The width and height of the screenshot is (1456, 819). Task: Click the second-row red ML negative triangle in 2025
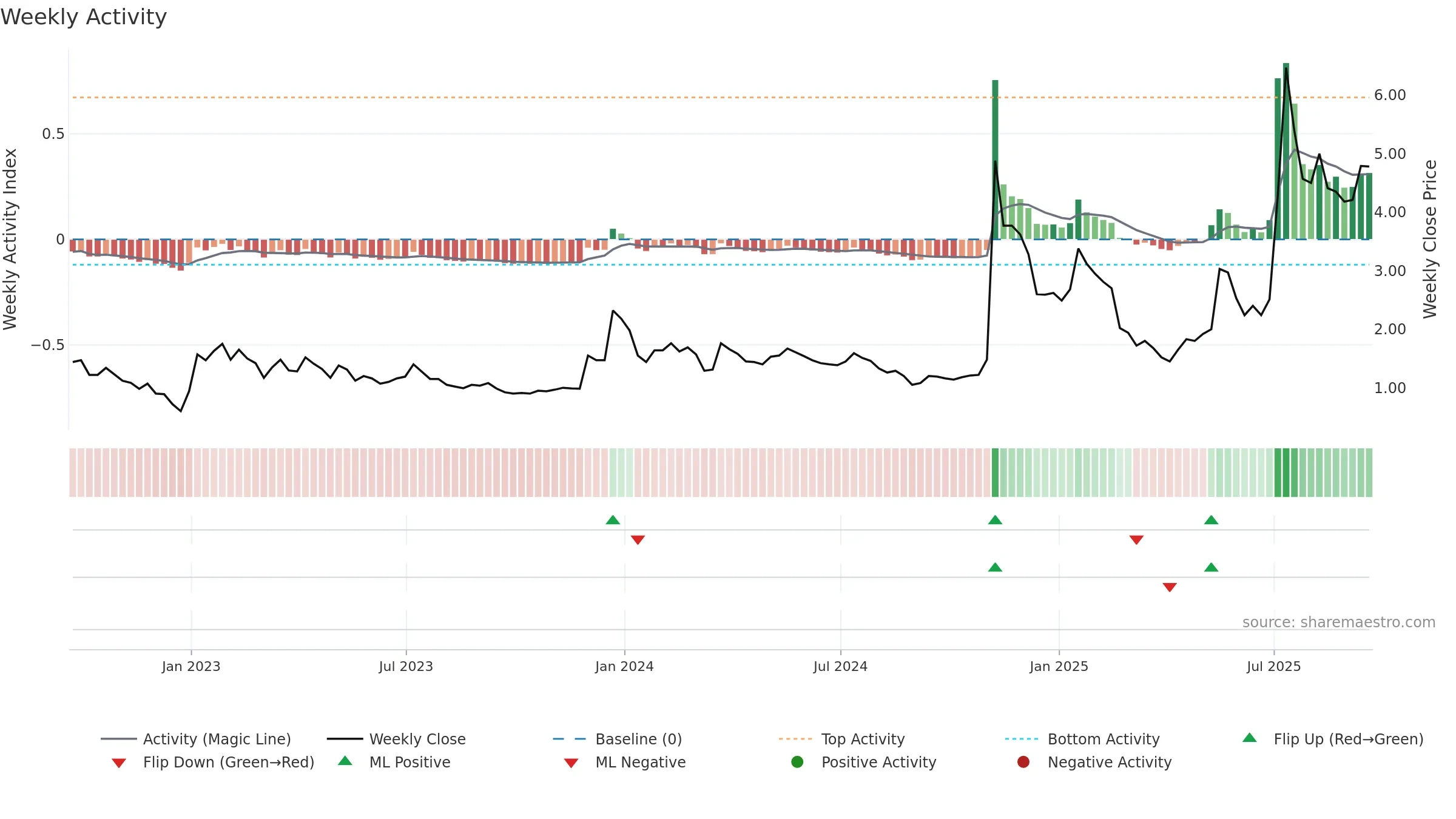(x=1170, y=587)
